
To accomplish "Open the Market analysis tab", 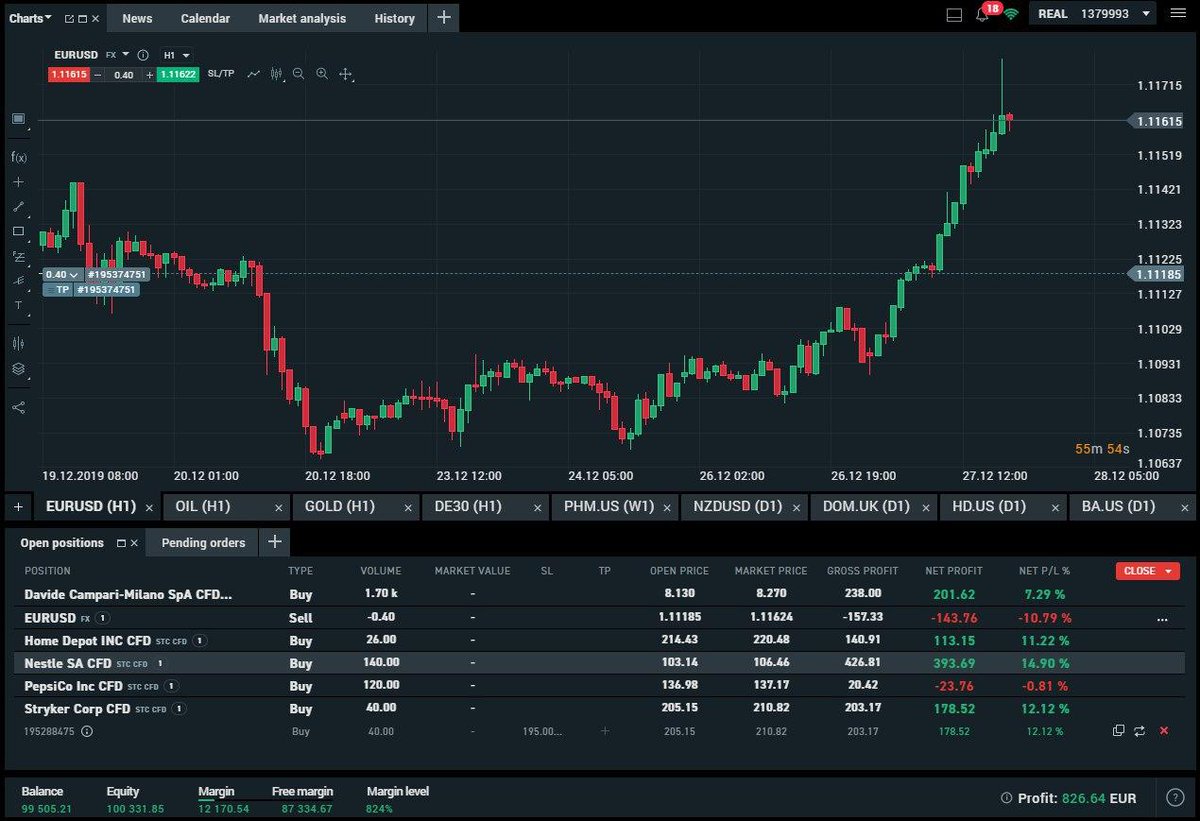I will tap(302, 18).
